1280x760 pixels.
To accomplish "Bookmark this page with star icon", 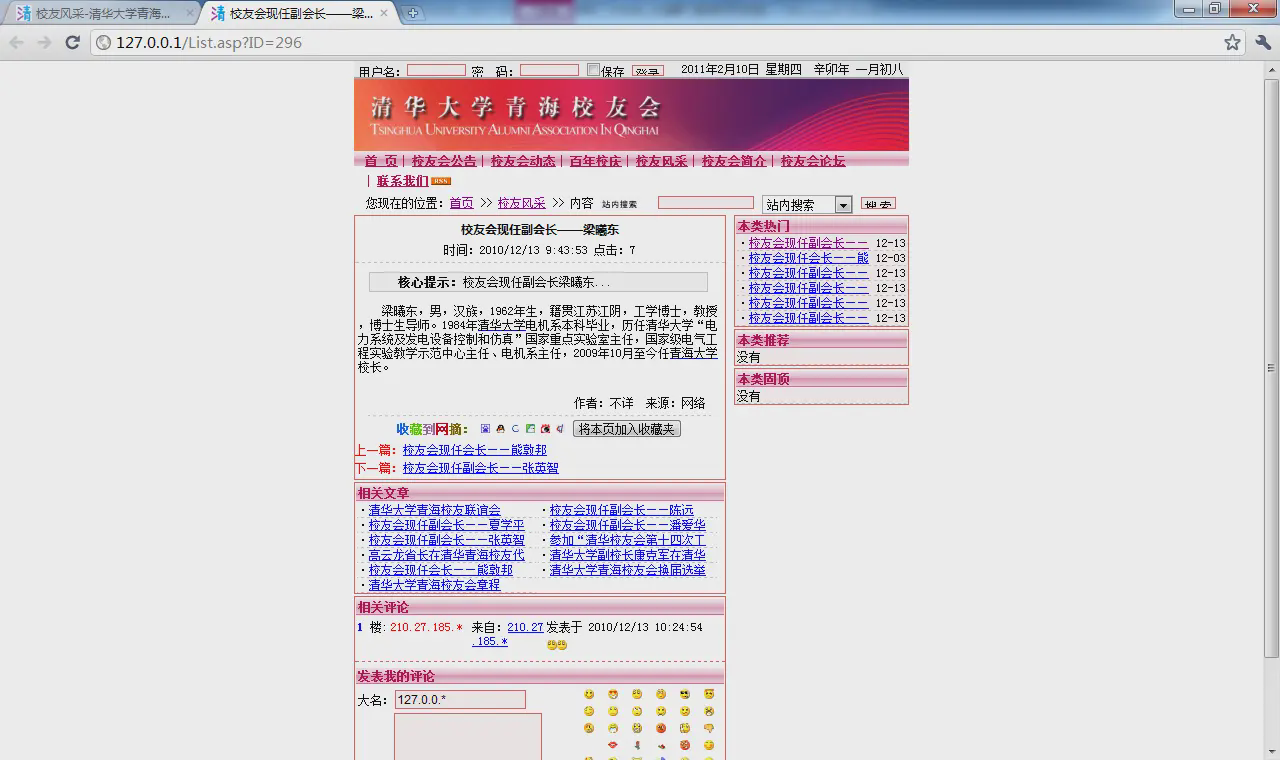I will coord(1232,42).
